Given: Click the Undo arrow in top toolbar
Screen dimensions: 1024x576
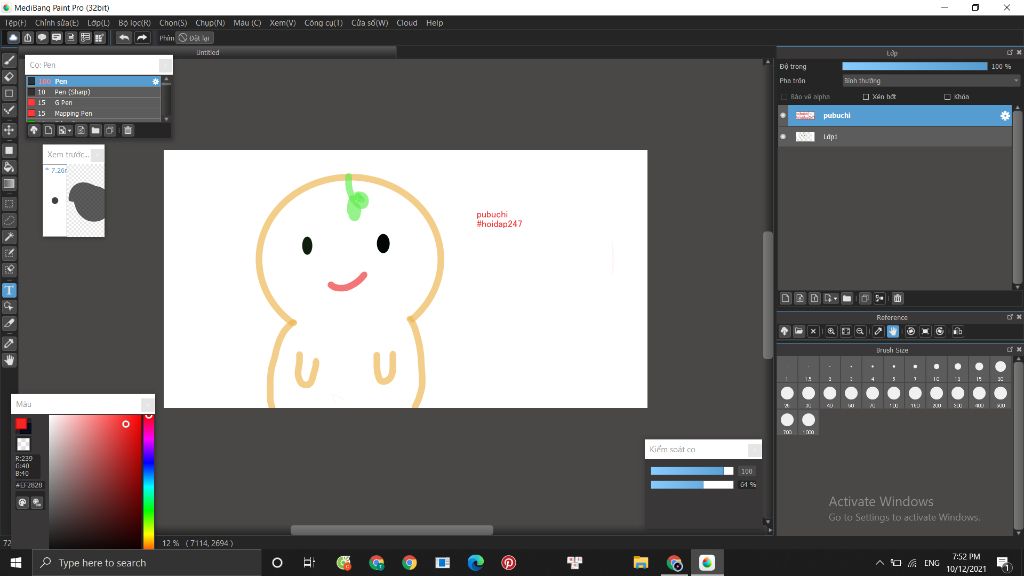Looking at the screenshot, I should pyautogui.click(x=123, y=38).
